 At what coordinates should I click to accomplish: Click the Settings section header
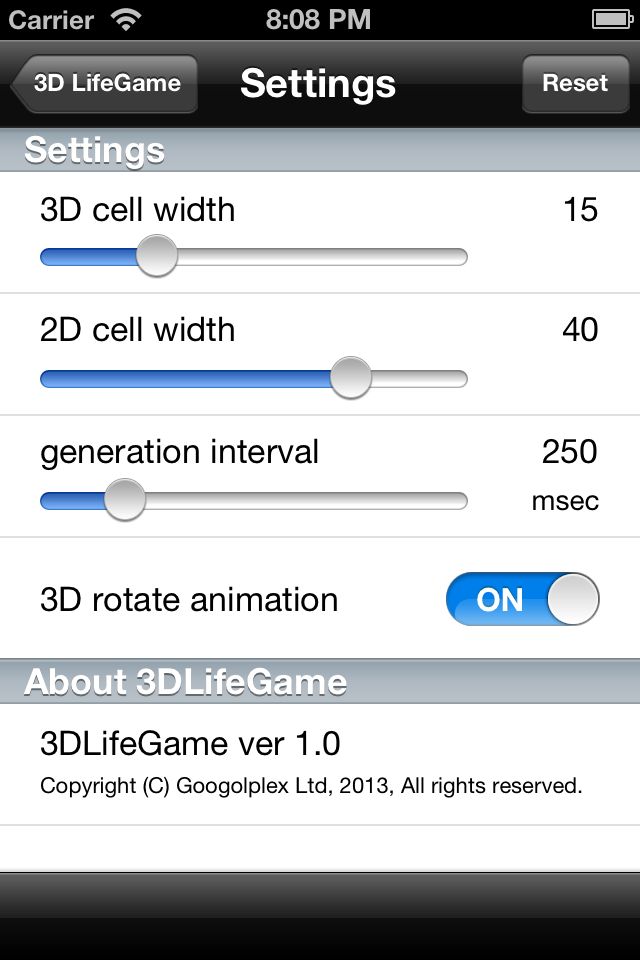click(320, 150)
